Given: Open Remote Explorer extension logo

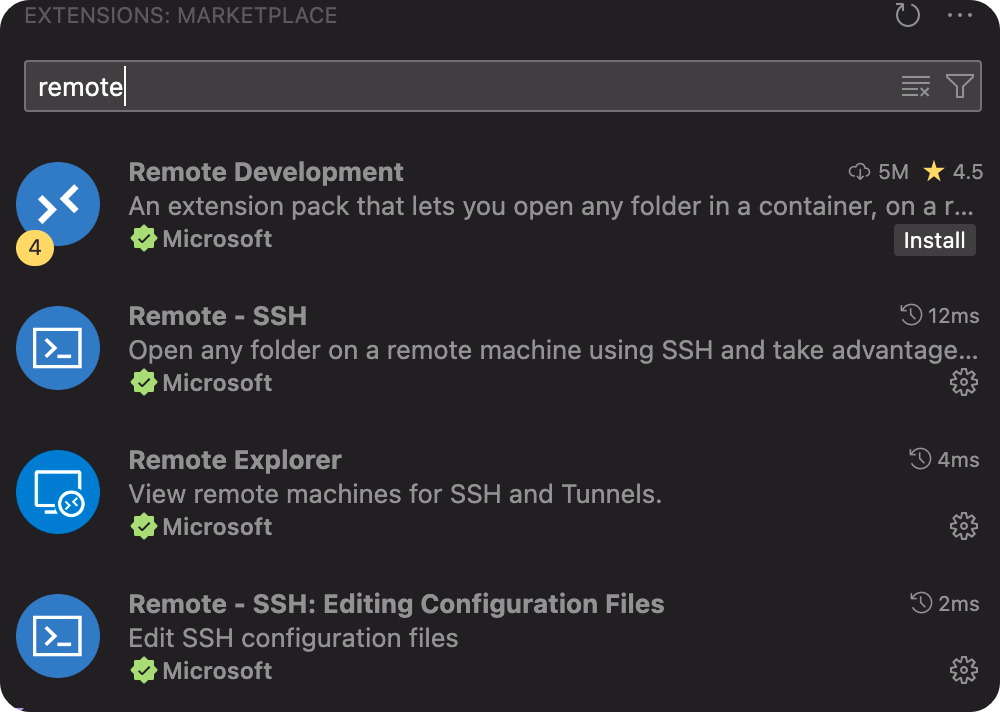Looking at the screenshot, I should [x=58, y=492].
